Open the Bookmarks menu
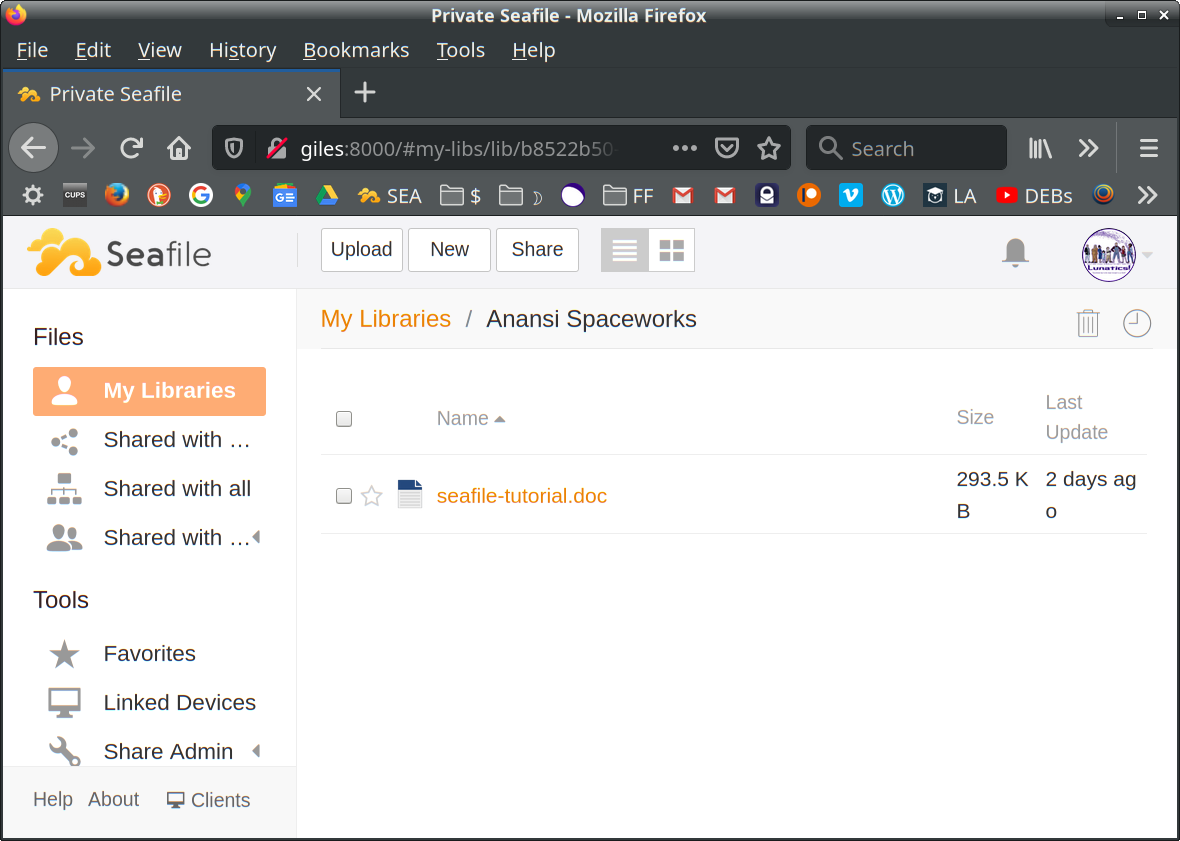Image resolution: width=1180 pixels, height=841 pixels. pyautogui.click(x=356, y=50)
